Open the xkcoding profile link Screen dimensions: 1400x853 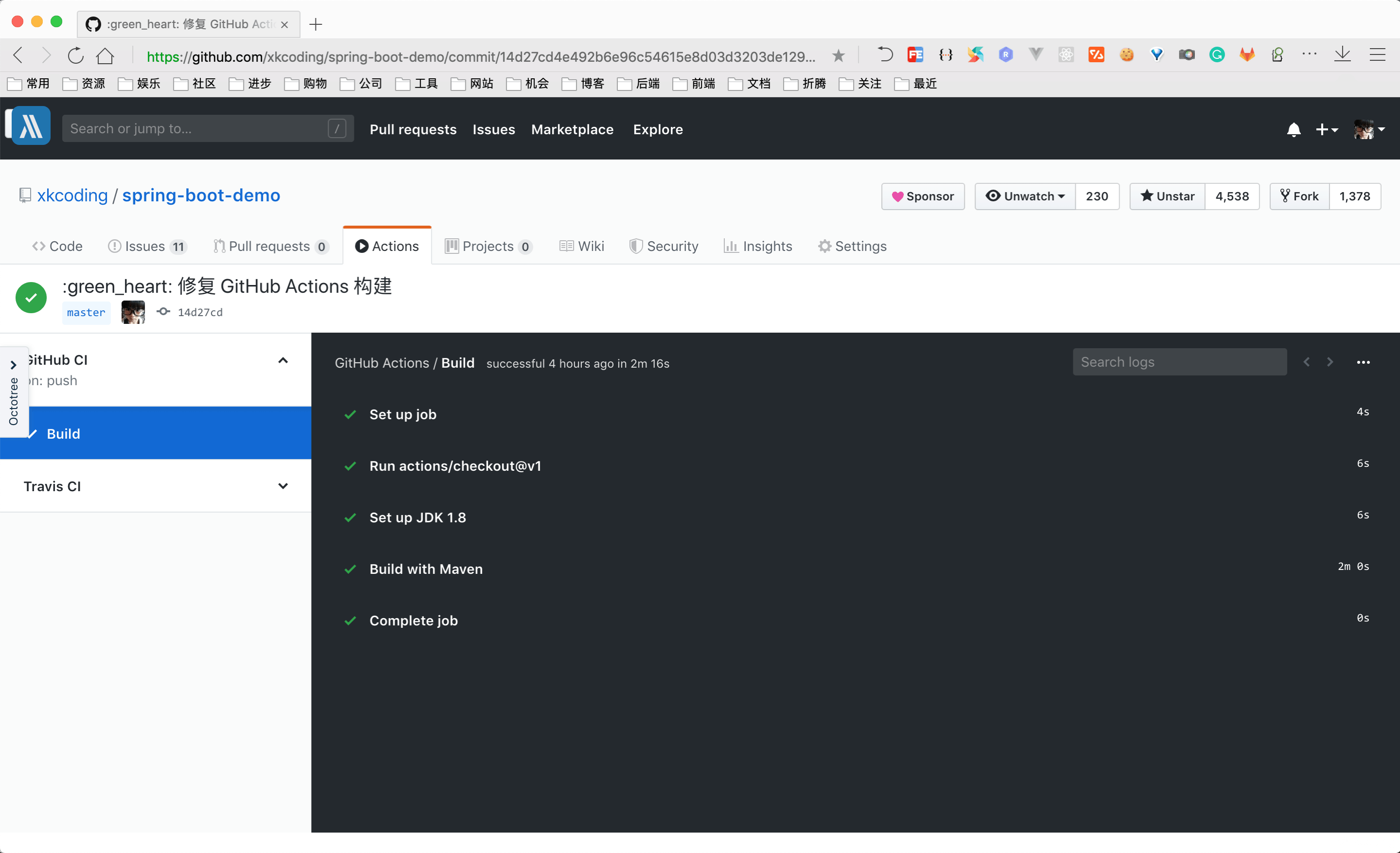[72, 195]
